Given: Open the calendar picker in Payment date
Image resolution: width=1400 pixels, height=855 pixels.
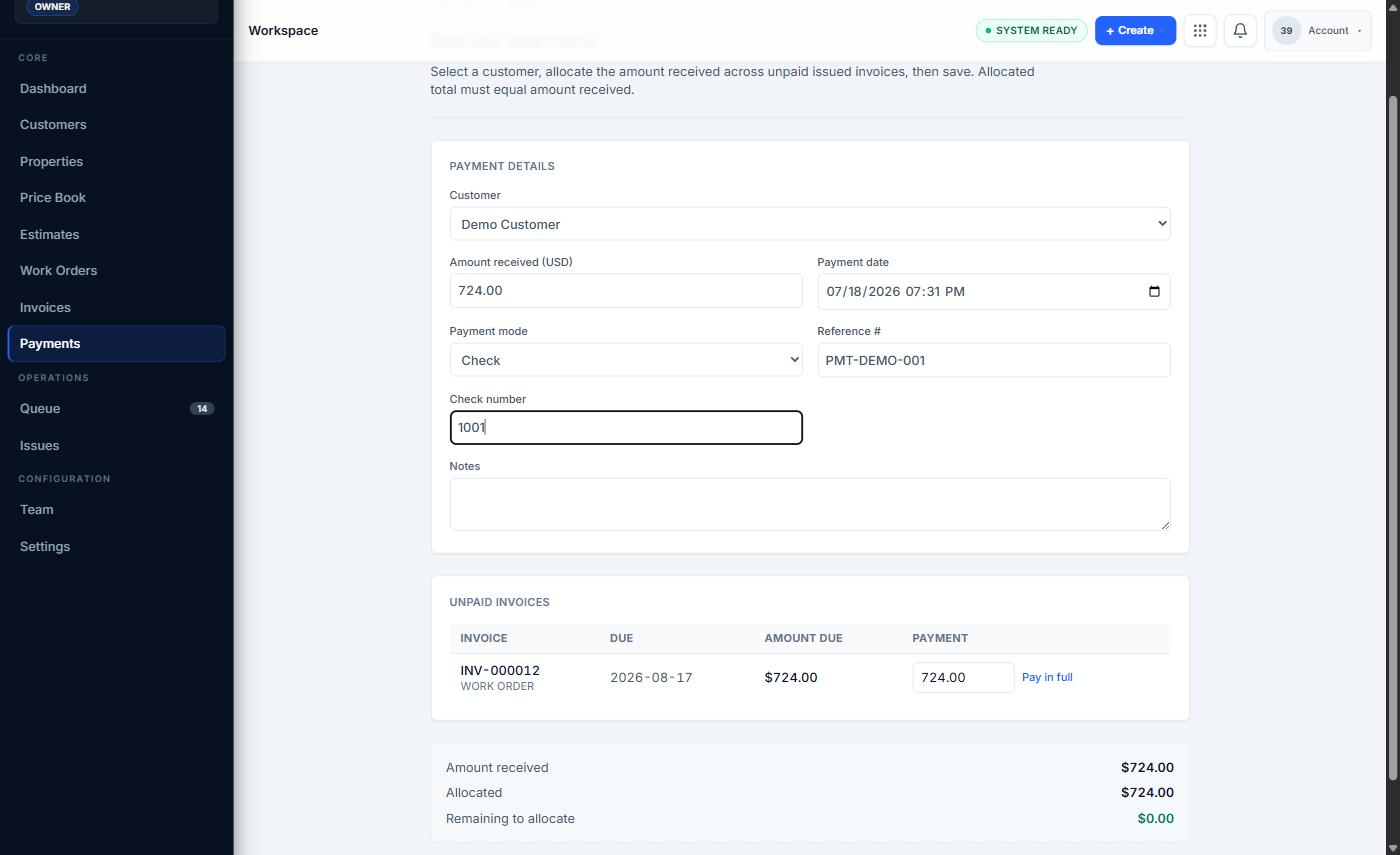Looking at the screenshot, I should coord(1154,291).
